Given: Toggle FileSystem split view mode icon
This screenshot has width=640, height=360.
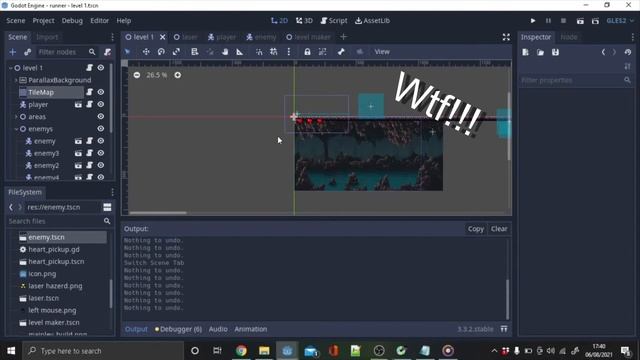Looking at the screenshot, I should (107, 207).
